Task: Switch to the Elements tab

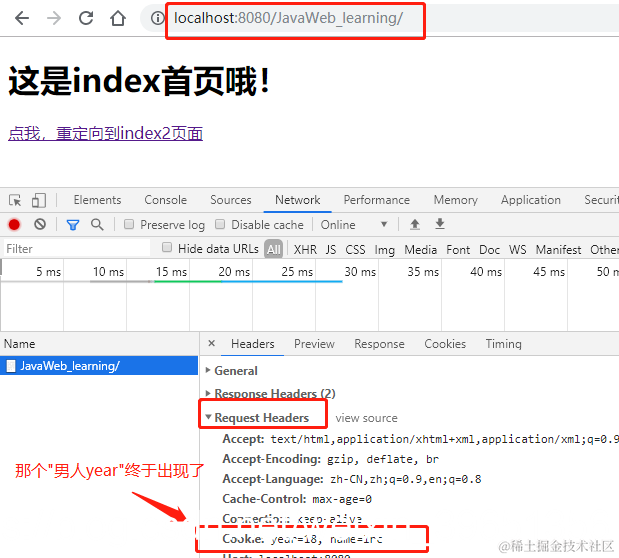Action: coord(97,200)
